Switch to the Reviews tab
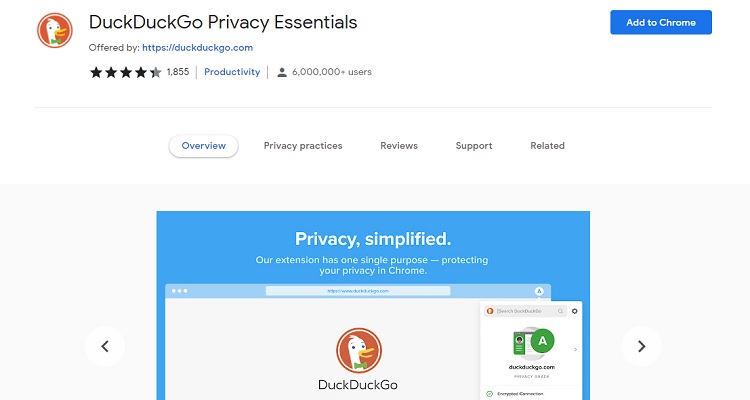Viewport: 750px width, 400px height. tap(399, 146)
